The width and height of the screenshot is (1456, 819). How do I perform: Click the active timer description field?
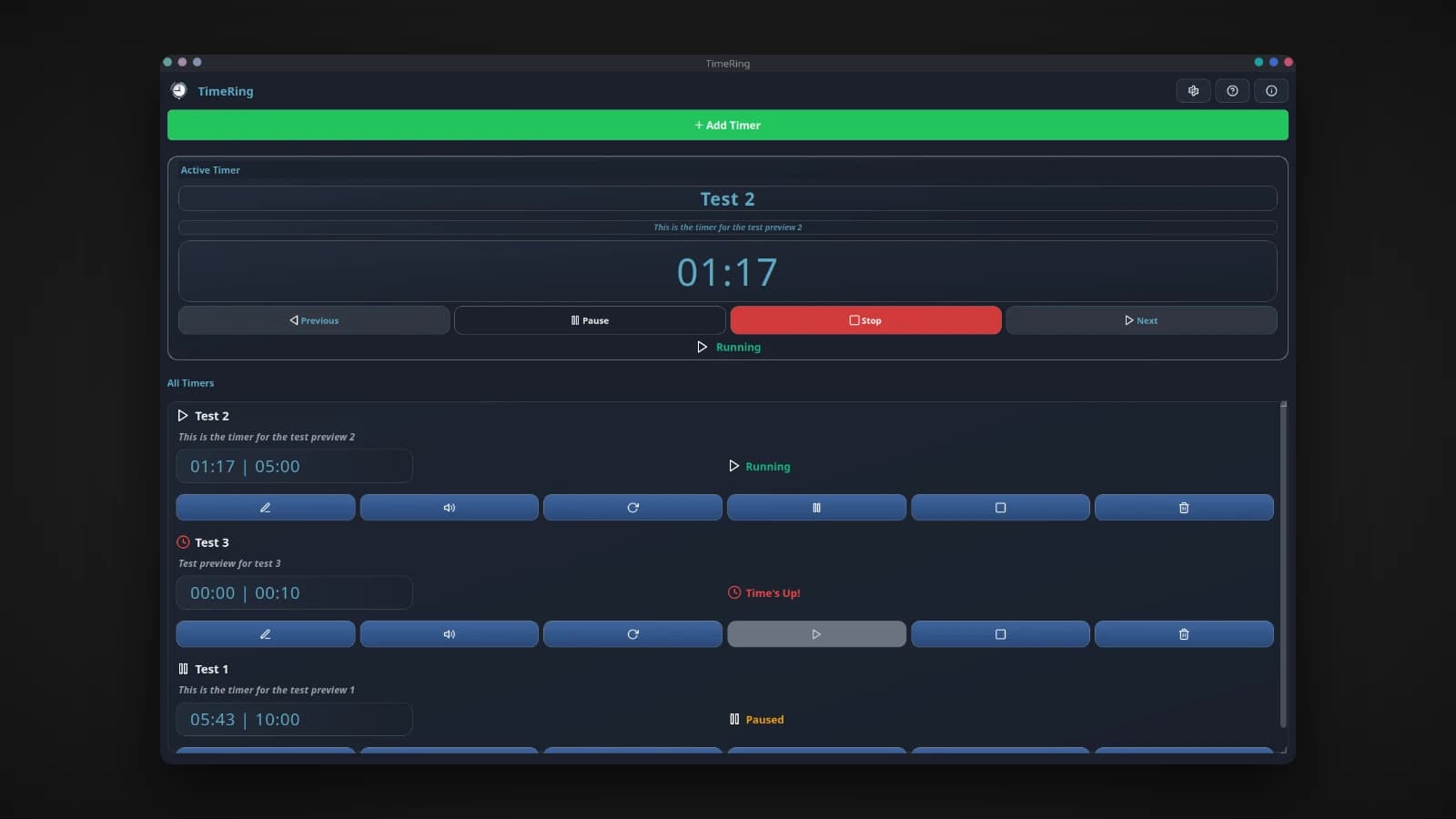pos(728,227)
